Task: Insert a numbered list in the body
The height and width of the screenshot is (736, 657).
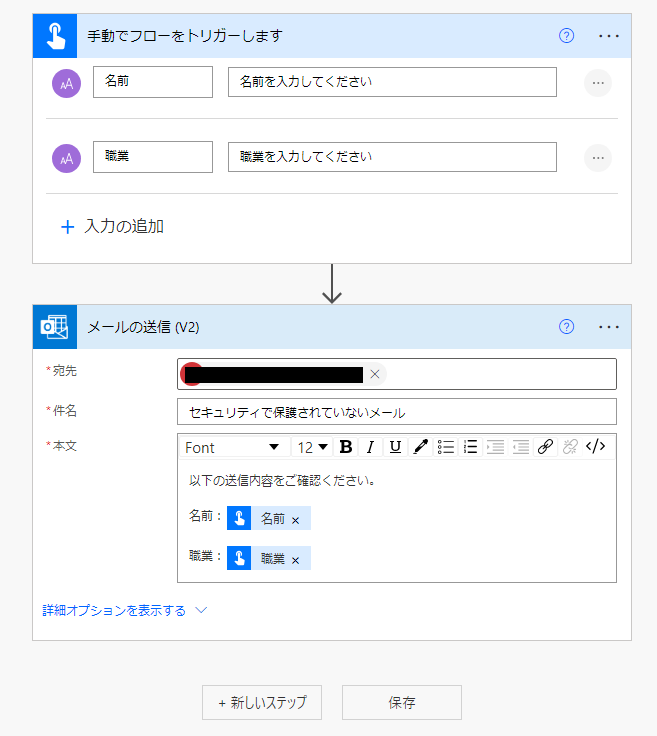Action: [471, 447]
